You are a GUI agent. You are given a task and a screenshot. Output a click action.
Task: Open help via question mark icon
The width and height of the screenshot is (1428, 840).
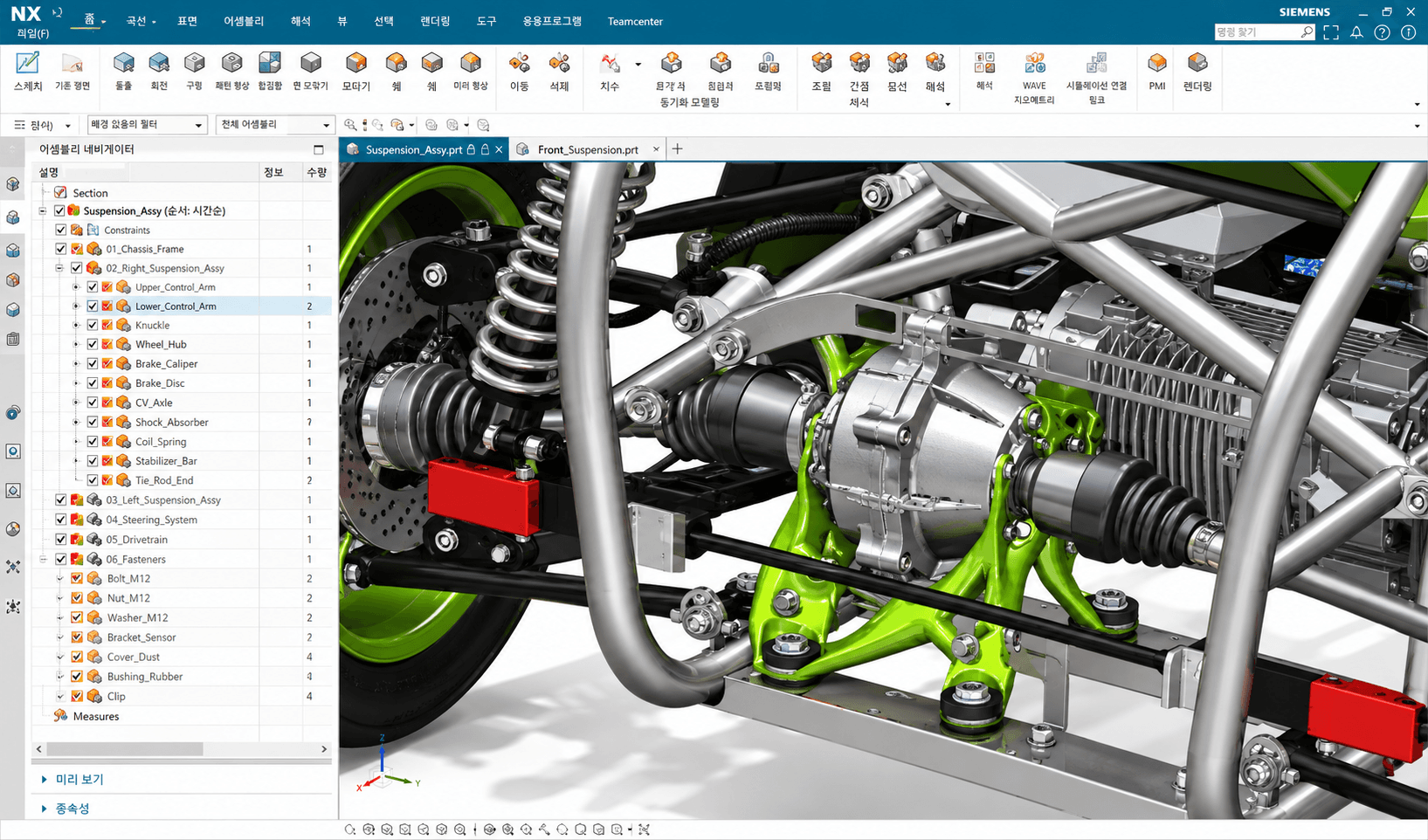[1382, 32]
